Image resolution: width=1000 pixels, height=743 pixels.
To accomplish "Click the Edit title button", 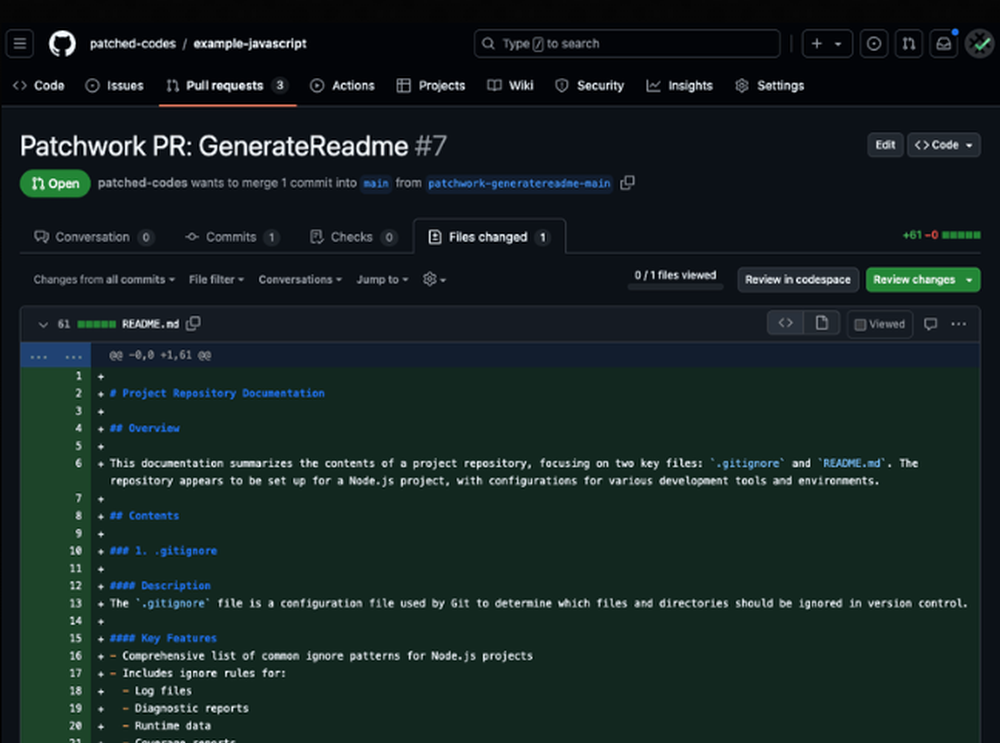I will pyautogui.click(x=885, y=145).
